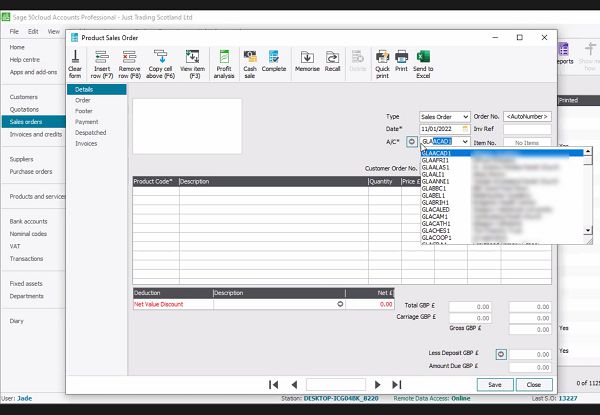Jump to last record navigation arrow
The width and height of the screenshot is (600, 415).
[397, 384]
